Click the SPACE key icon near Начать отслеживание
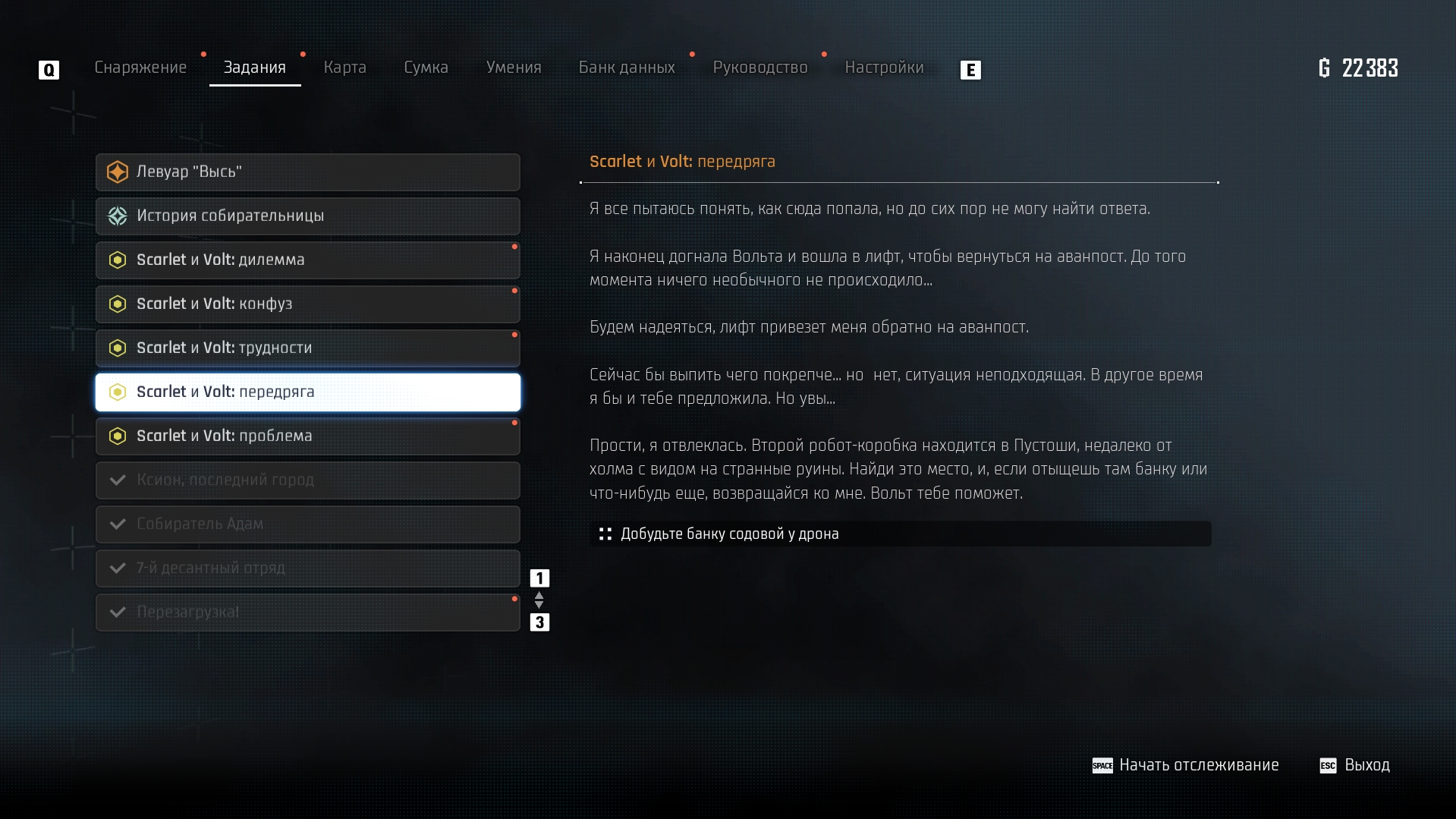Screen dimensions: 1456x819 tap(1102, 765)
